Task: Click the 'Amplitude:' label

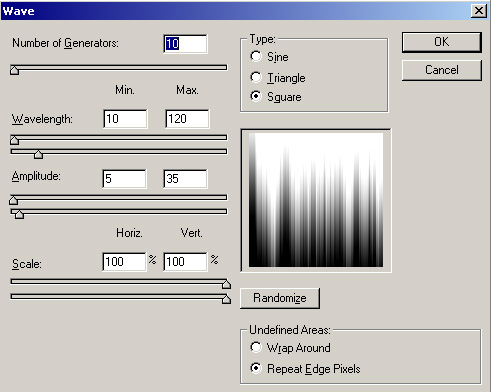Action: pos(36,176)
